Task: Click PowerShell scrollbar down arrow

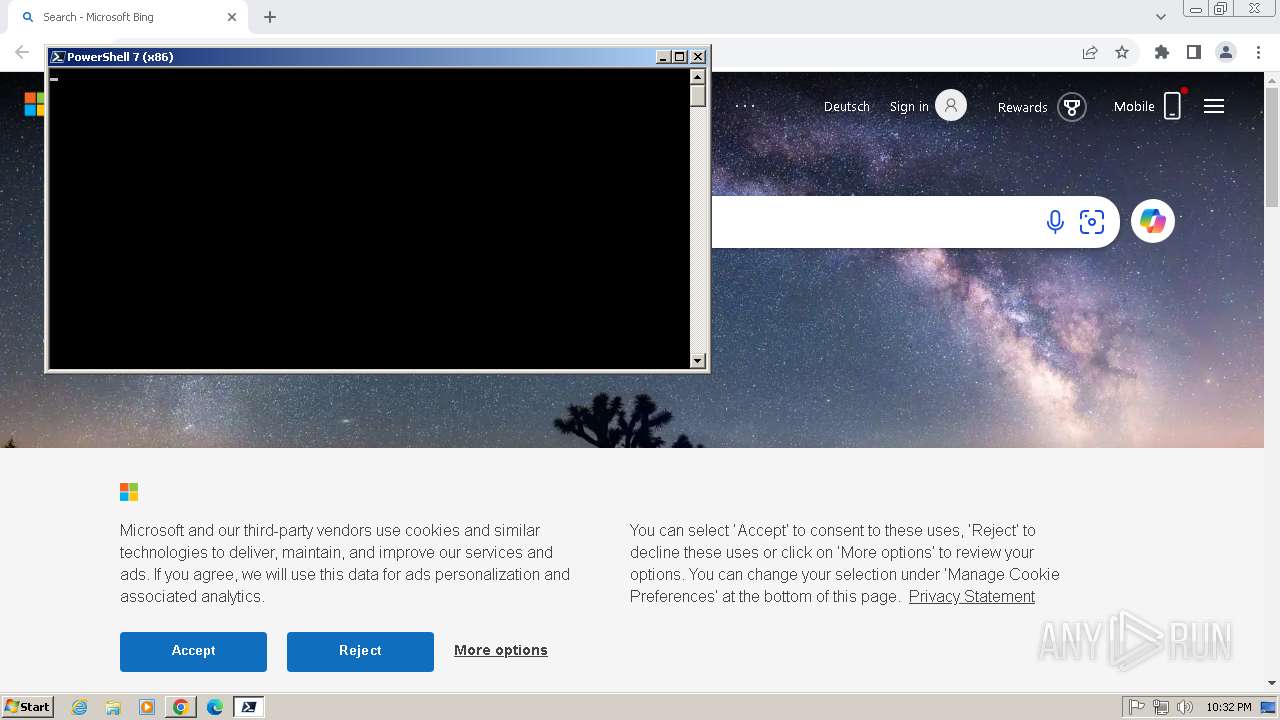Action: (698, 360)
